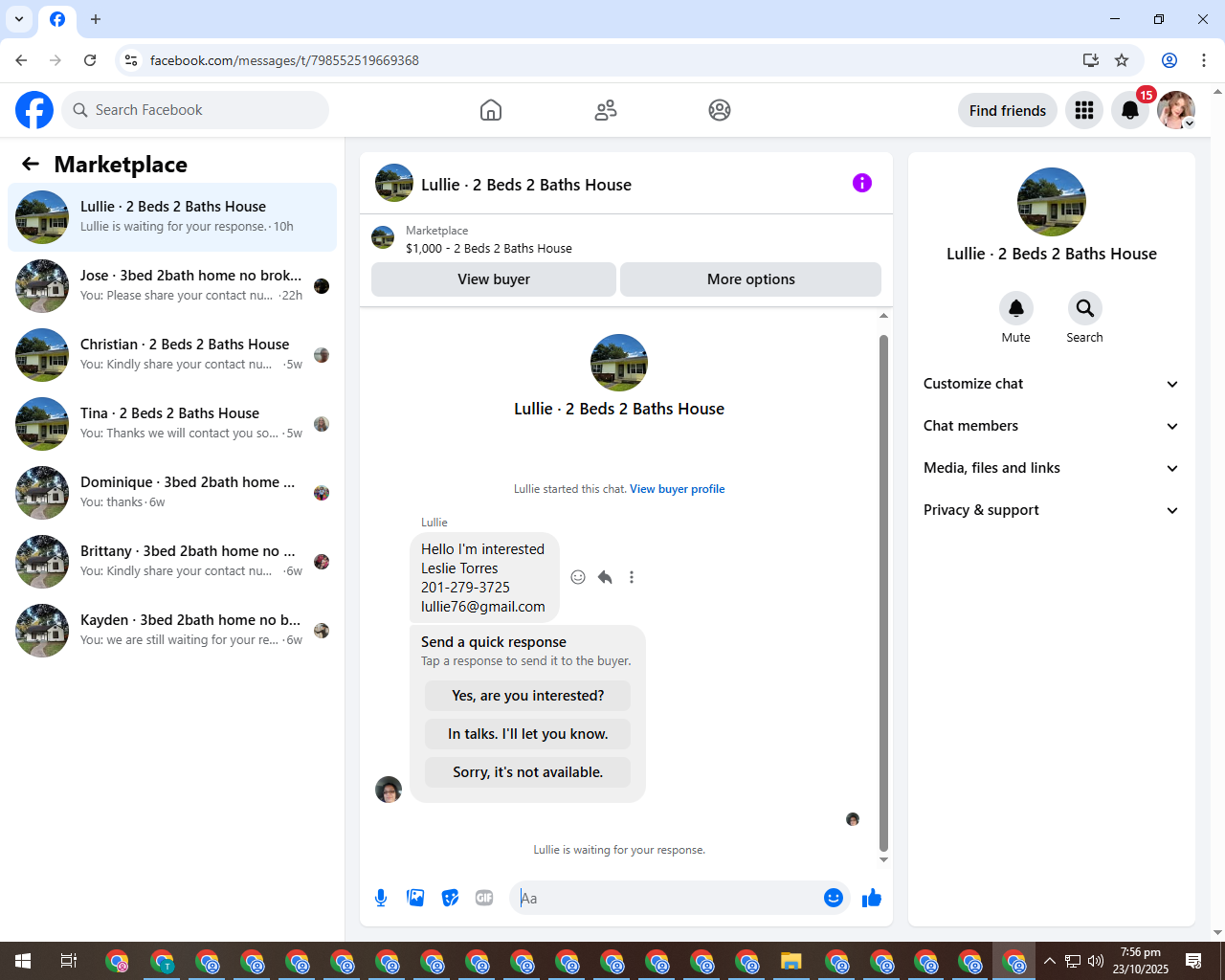This screenshot has height=980, width=1225.
Task: Open the Christian 2 Beds 2 Baths conversation
Action: pos(172,355)
